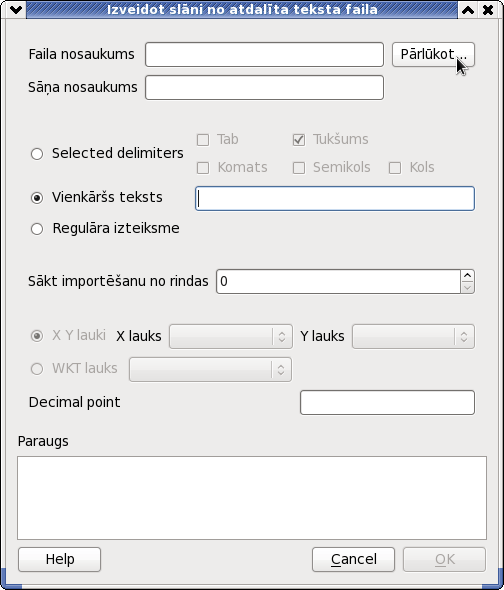Click the Decimal point text field
The width and height of the screenshot is (504, 590).
(387, 403)
